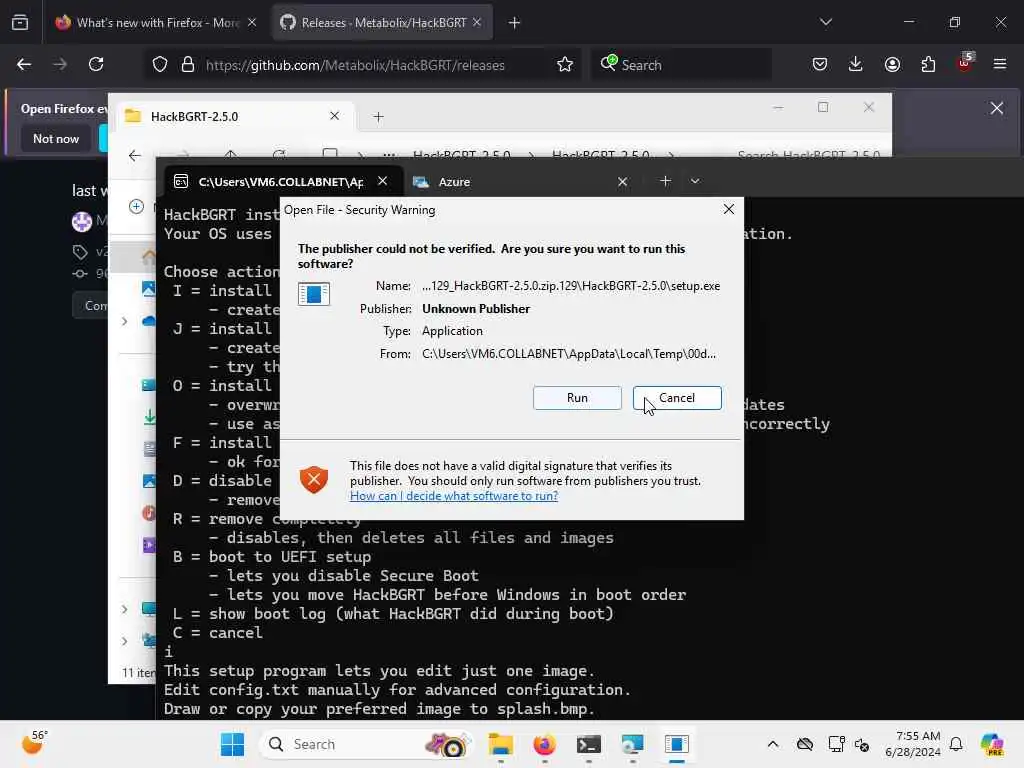Click the tracking protection shield icon
Image resolution: width=1024 pixels, height=768 pixels.
coord(160,65)
